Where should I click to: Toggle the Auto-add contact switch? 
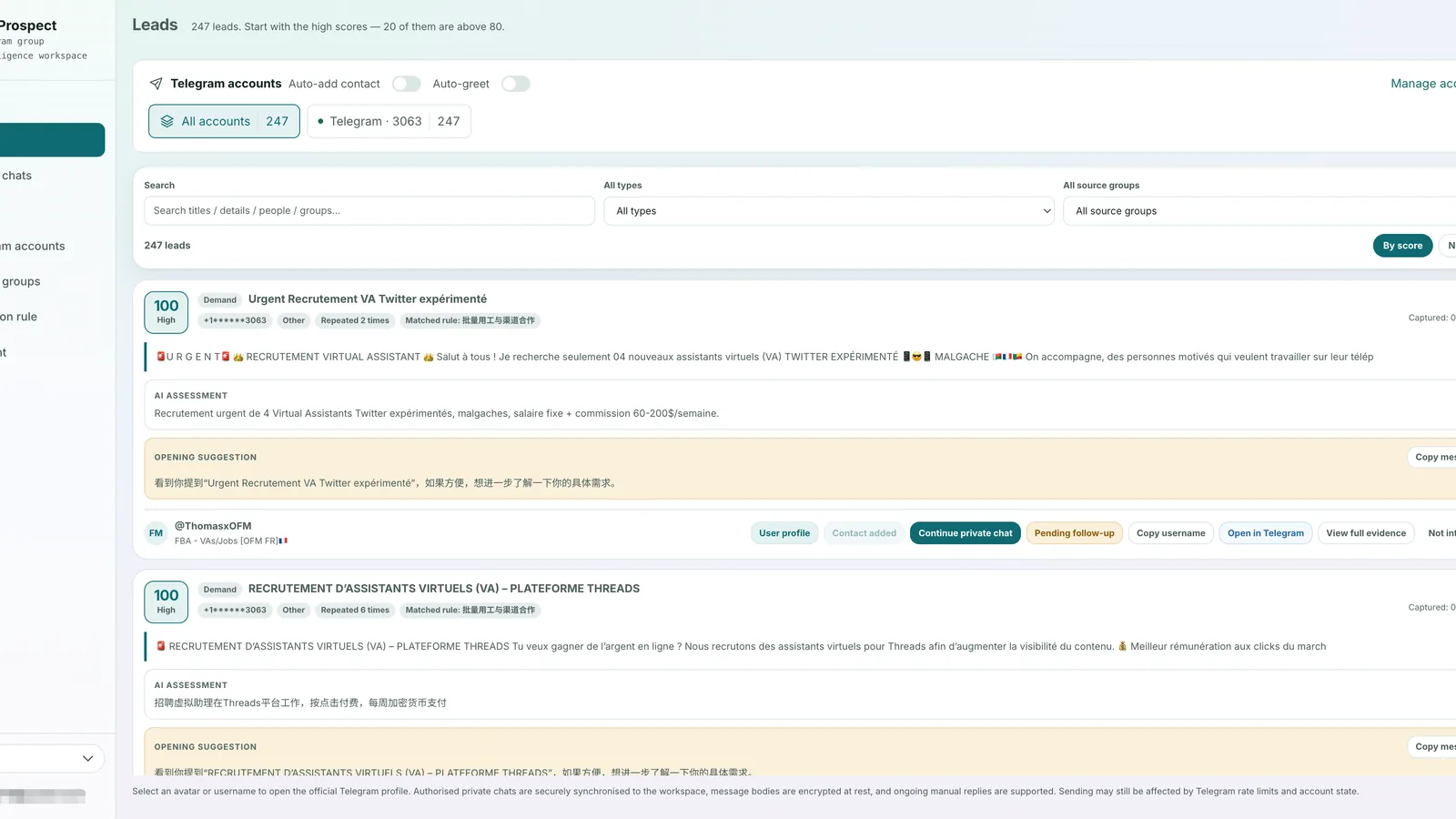coord(407,84)
